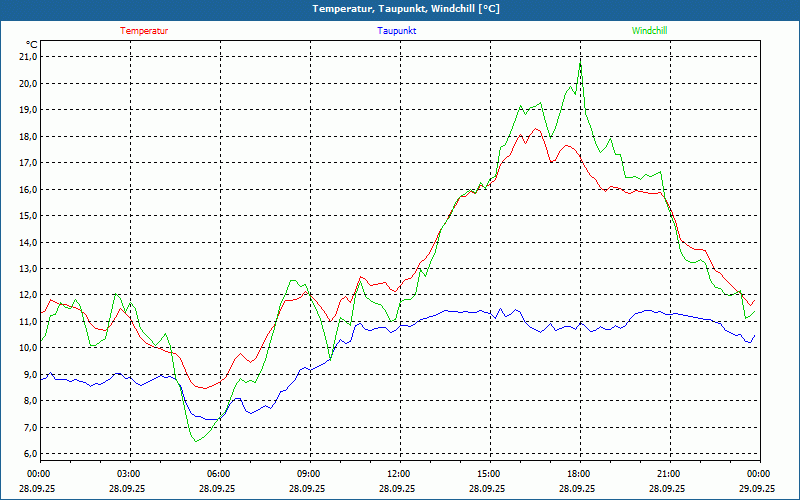This screenshot has width=800, height=500.
Task: Click the green Windchill peak near 18:00
Action: [580, 64]
